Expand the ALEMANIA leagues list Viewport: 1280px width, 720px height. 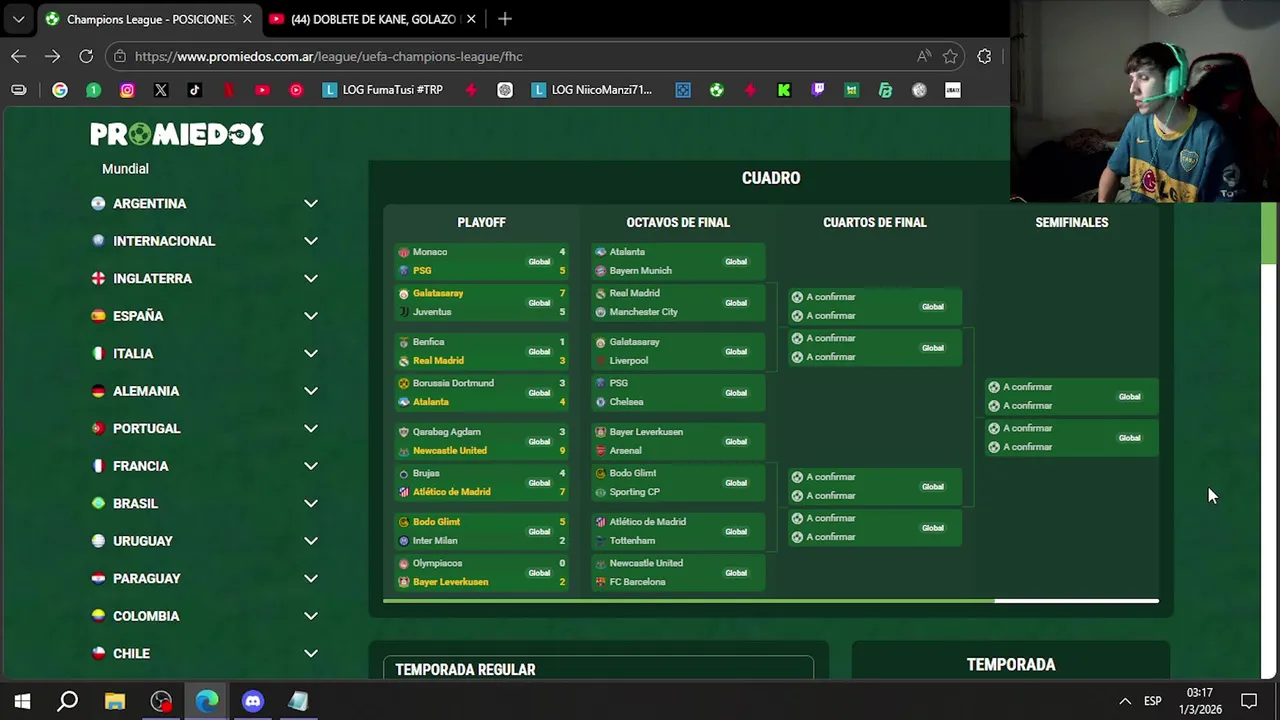tap(311, 391)
